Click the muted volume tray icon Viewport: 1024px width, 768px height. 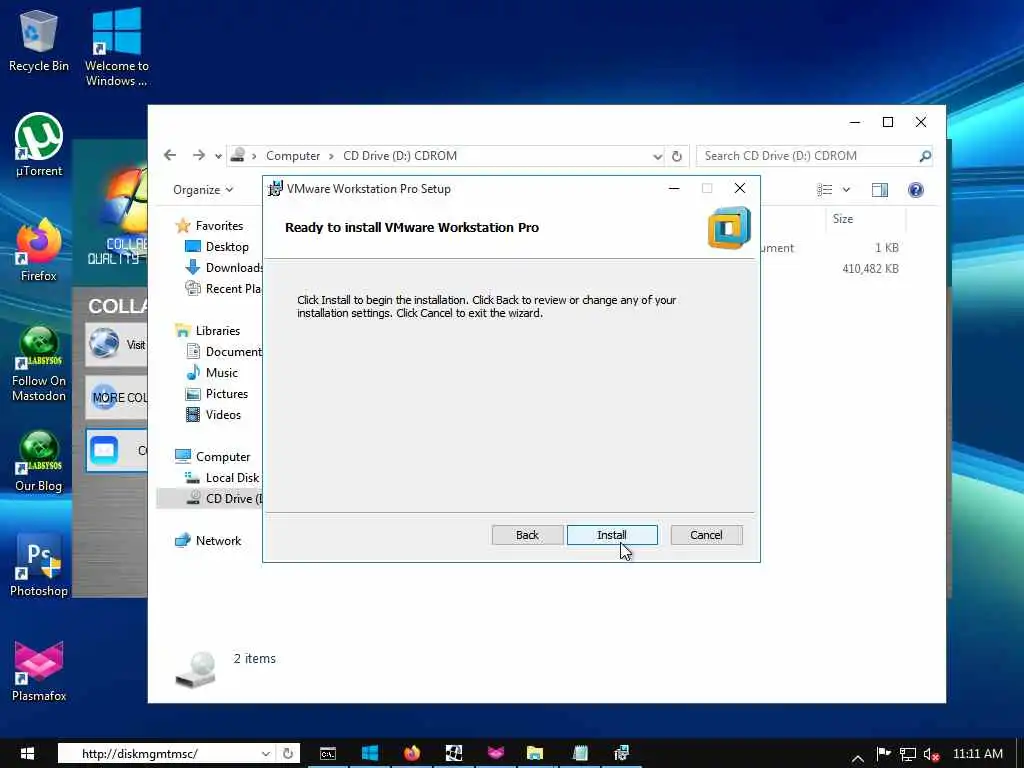(931, 755)
